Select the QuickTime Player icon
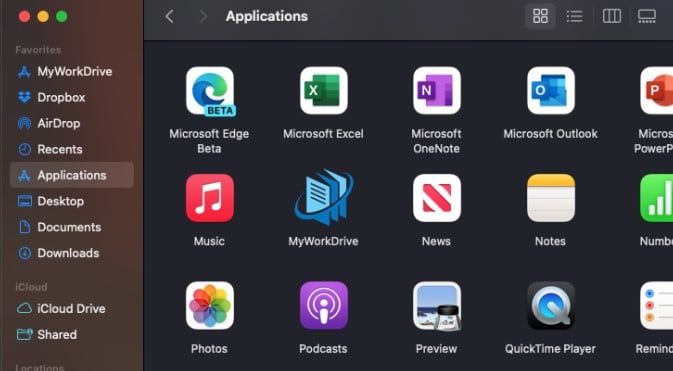 [551, 305]
